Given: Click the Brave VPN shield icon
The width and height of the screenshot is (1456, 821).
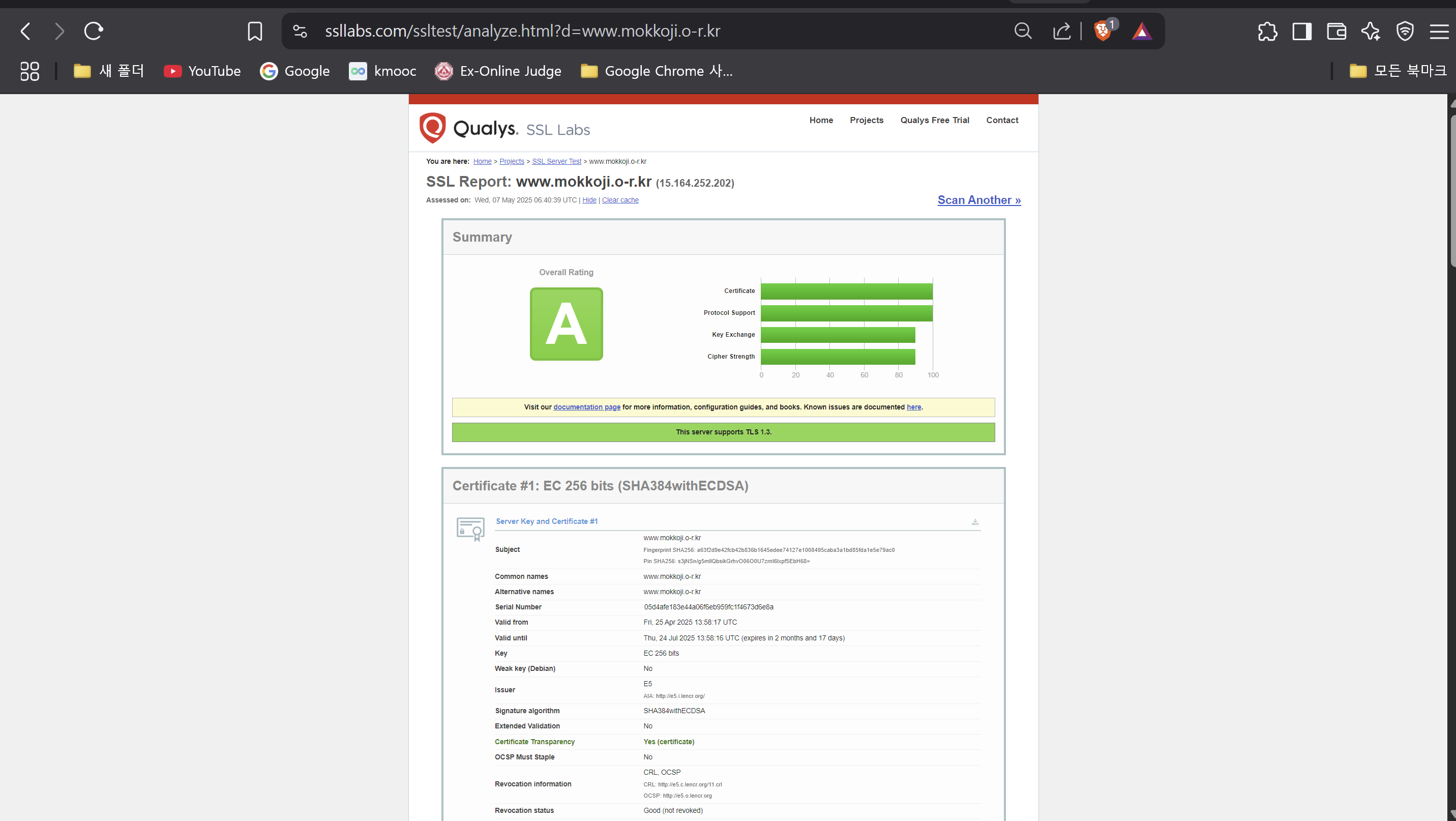Looking at the screenshot, I should click(1405, 31).
